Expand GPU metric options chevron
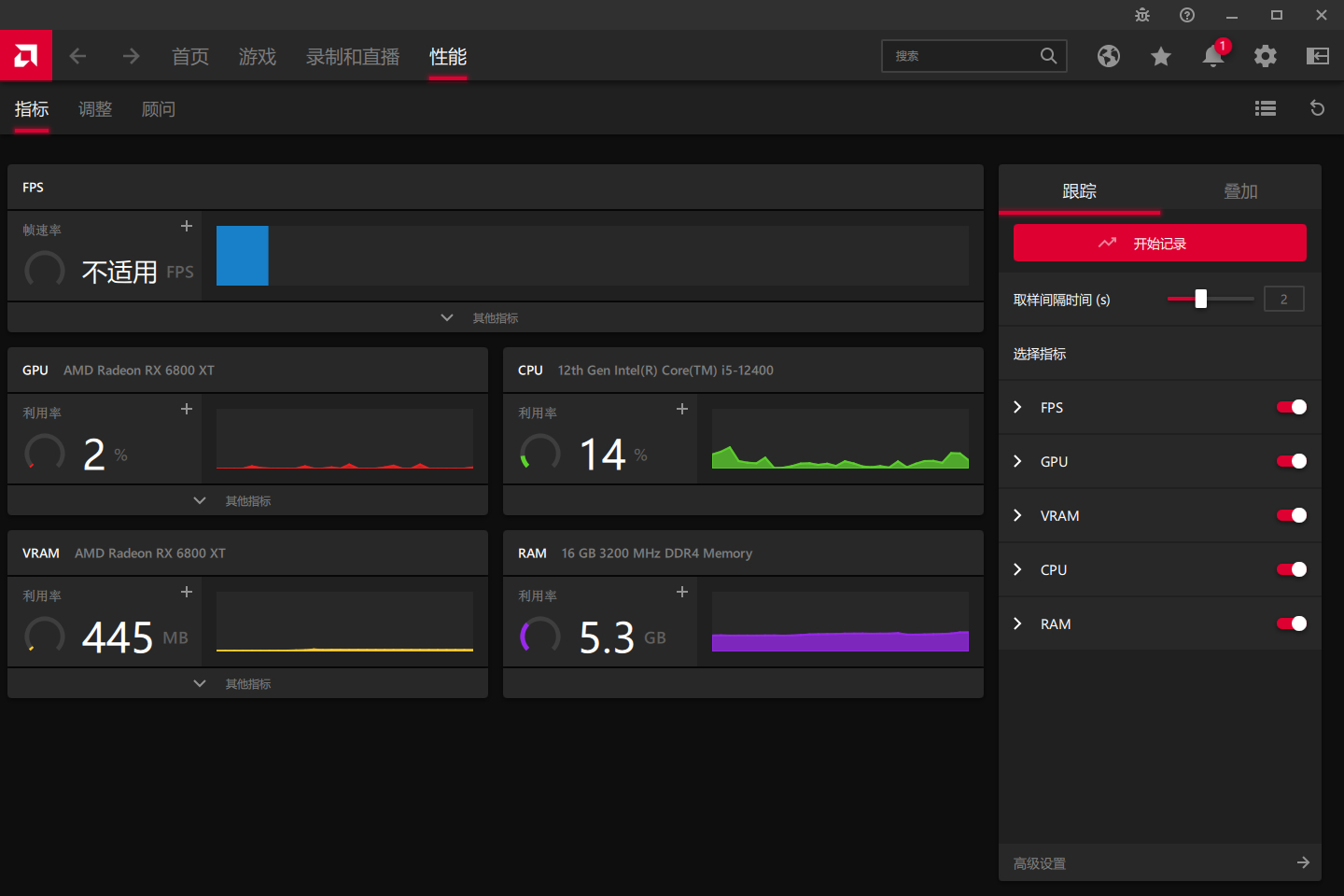This screenshot has height=896, width=1344. [1018, 461]
